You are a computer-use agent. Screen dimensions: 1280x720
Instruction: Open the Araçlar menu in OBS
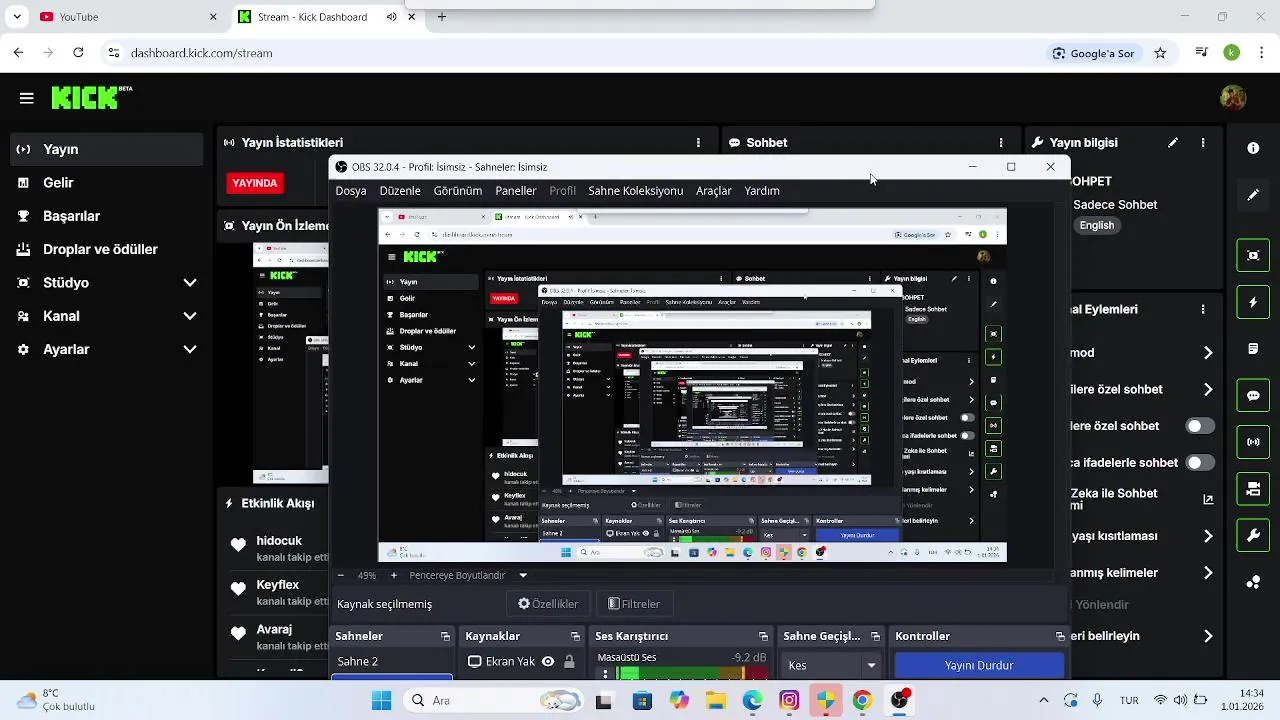714,191
